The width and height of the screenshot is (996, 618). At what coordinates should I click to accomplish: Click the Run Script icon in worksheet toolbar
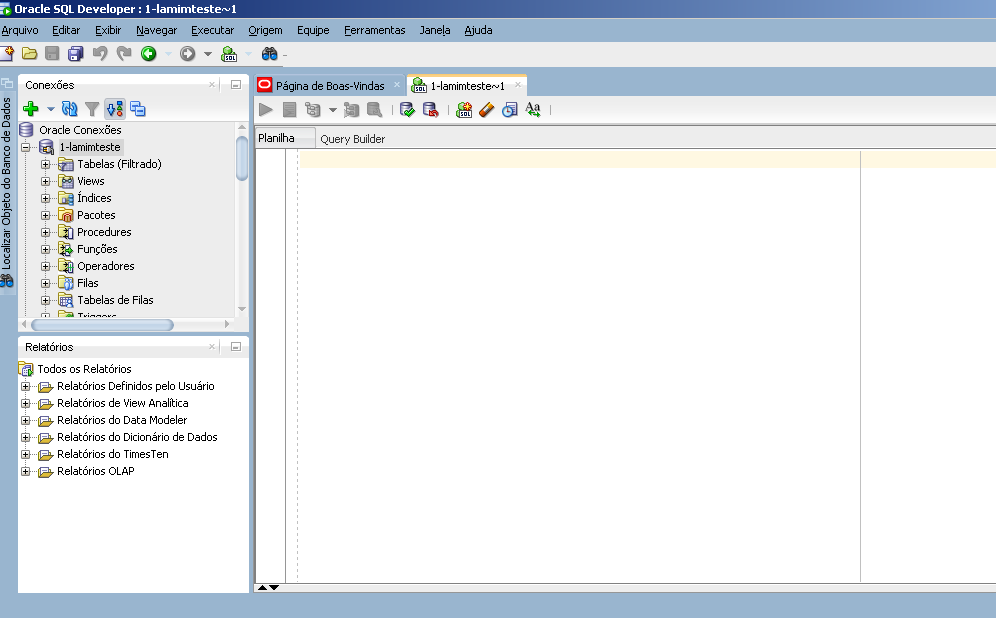click(x=289, y=110)
